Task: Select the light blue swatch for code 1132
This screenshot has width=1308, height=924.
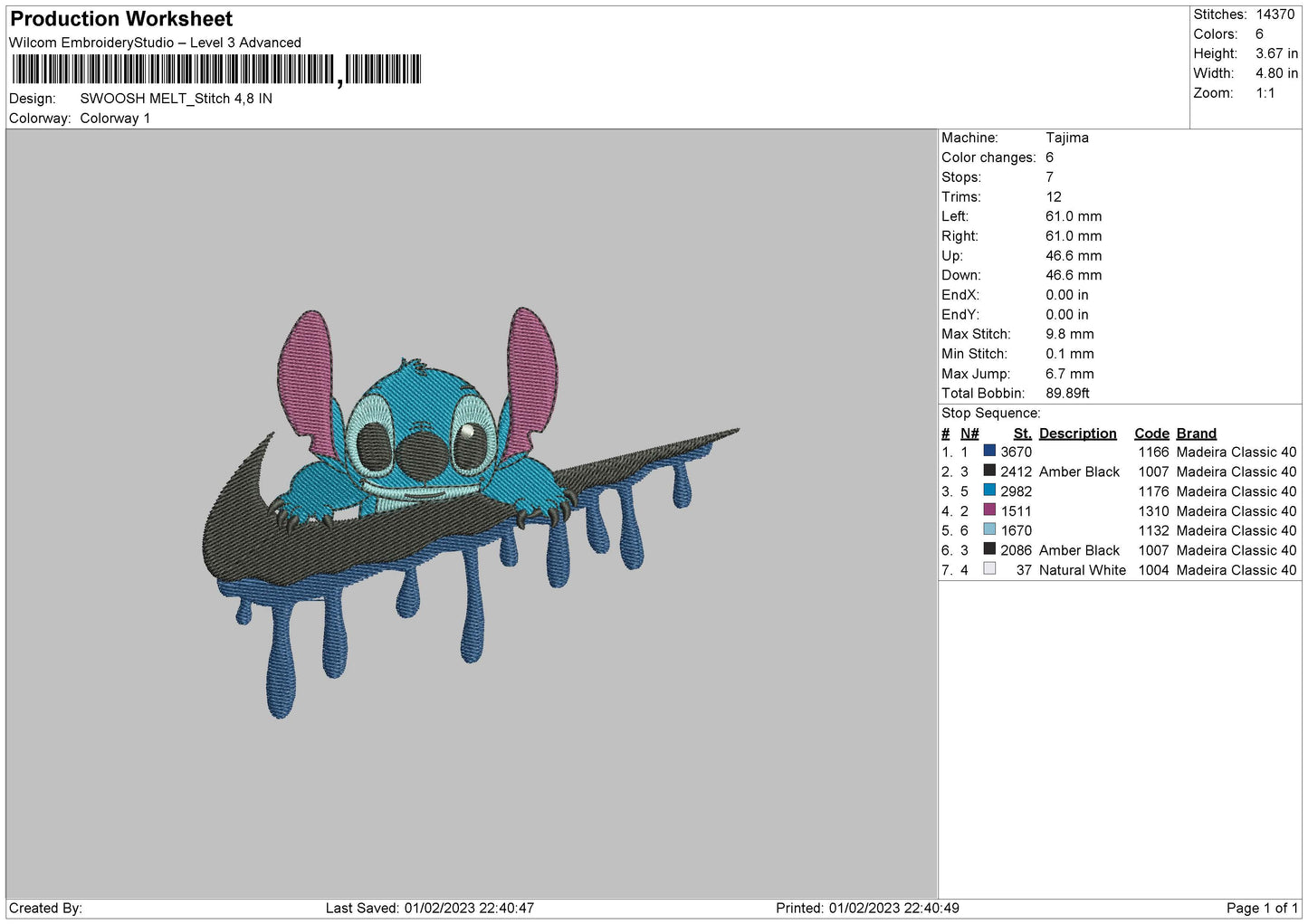Action: coord(989,529)
